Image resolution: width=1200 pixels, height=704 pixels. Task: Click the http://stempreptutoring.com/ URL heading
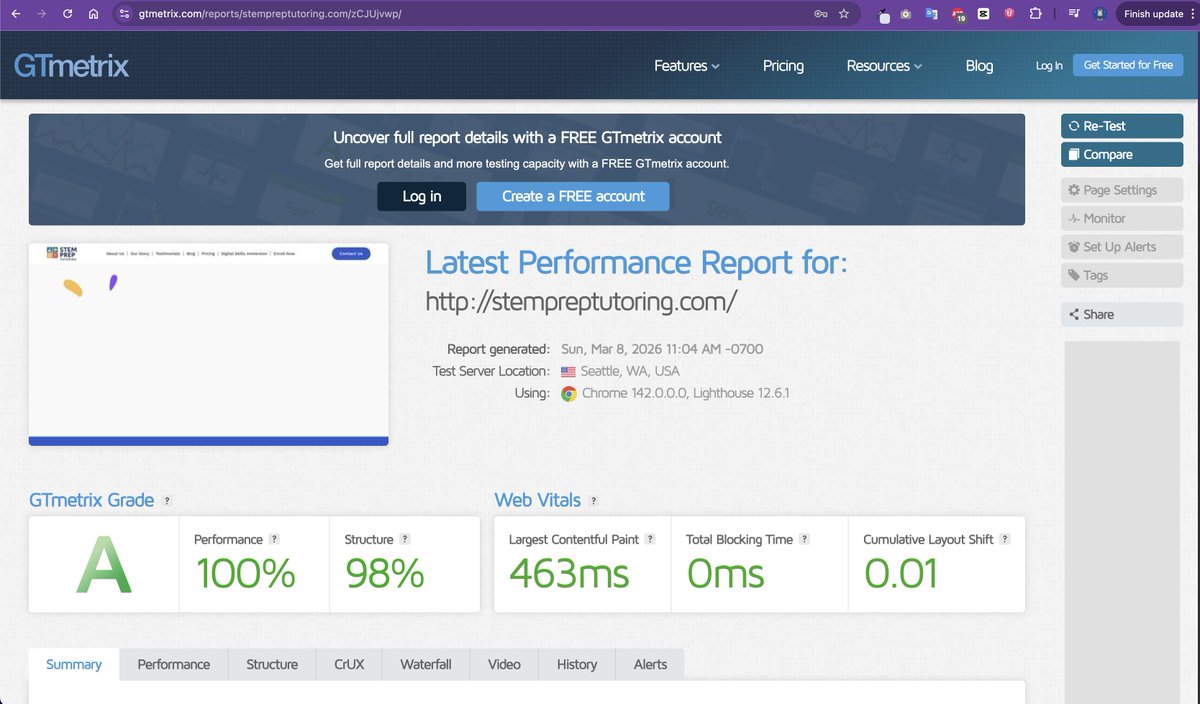tap(582, 301)
